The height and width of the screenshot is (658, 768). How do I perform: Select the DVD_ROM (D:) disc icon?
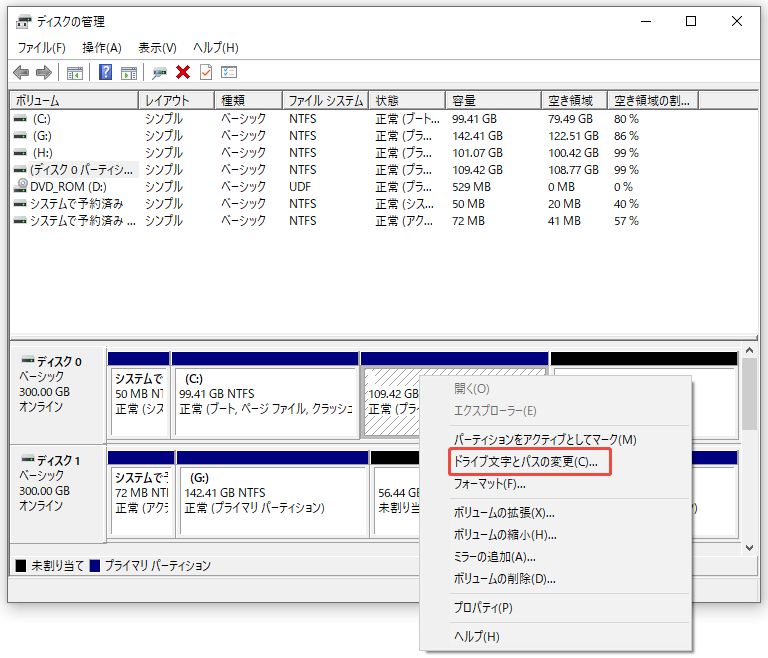[x=21, y=186]
